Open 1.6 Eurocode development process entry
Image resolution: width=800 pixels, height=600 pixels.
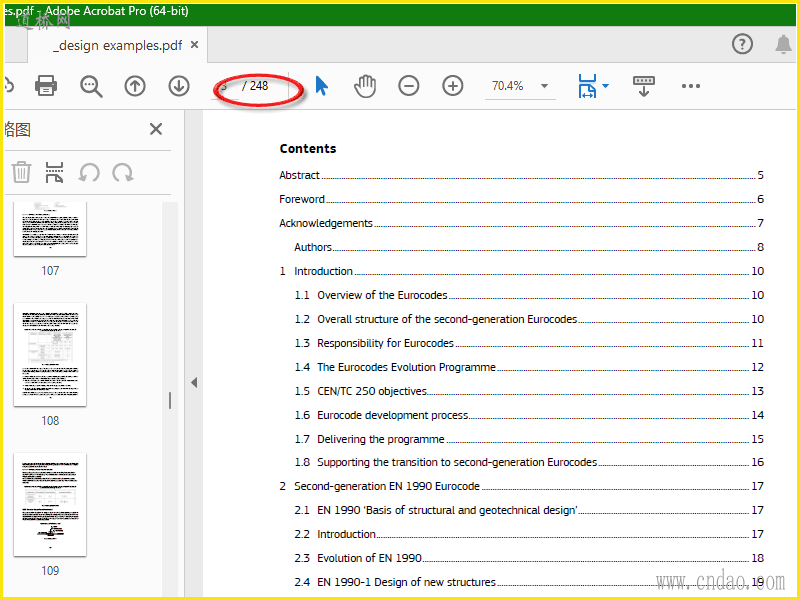[x=529, y=415]
